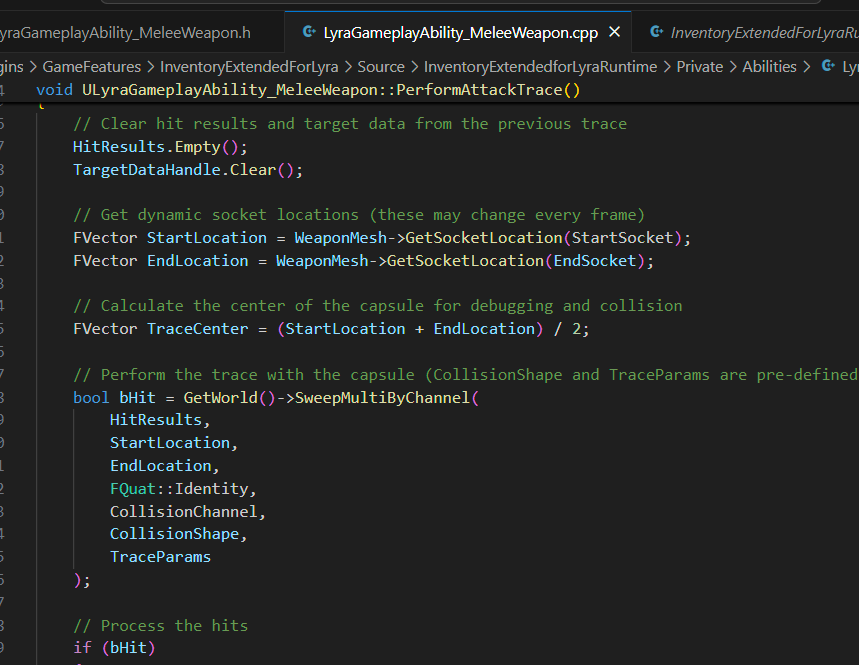Open the Abilities breadcrumb folder

click(769, 67)
